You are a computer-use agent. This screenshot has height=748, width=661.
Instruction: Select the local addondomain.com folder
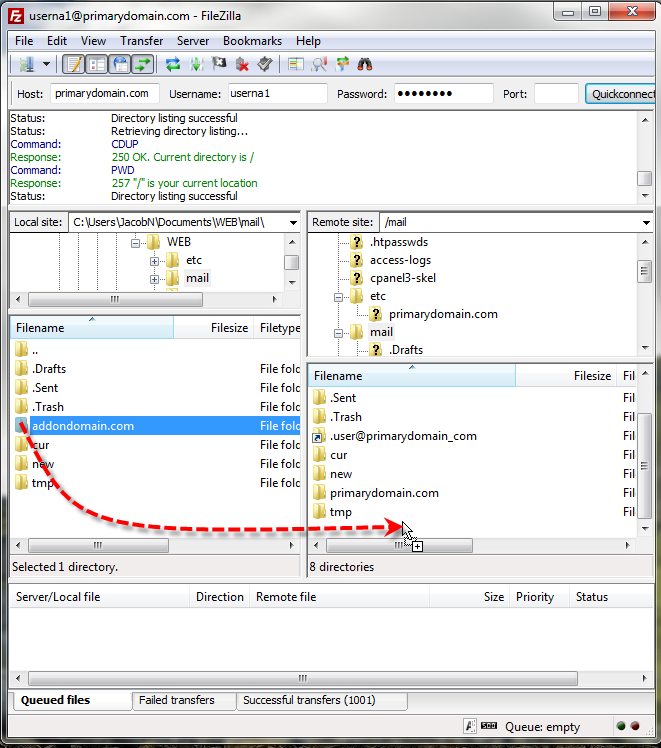[155, 426]
